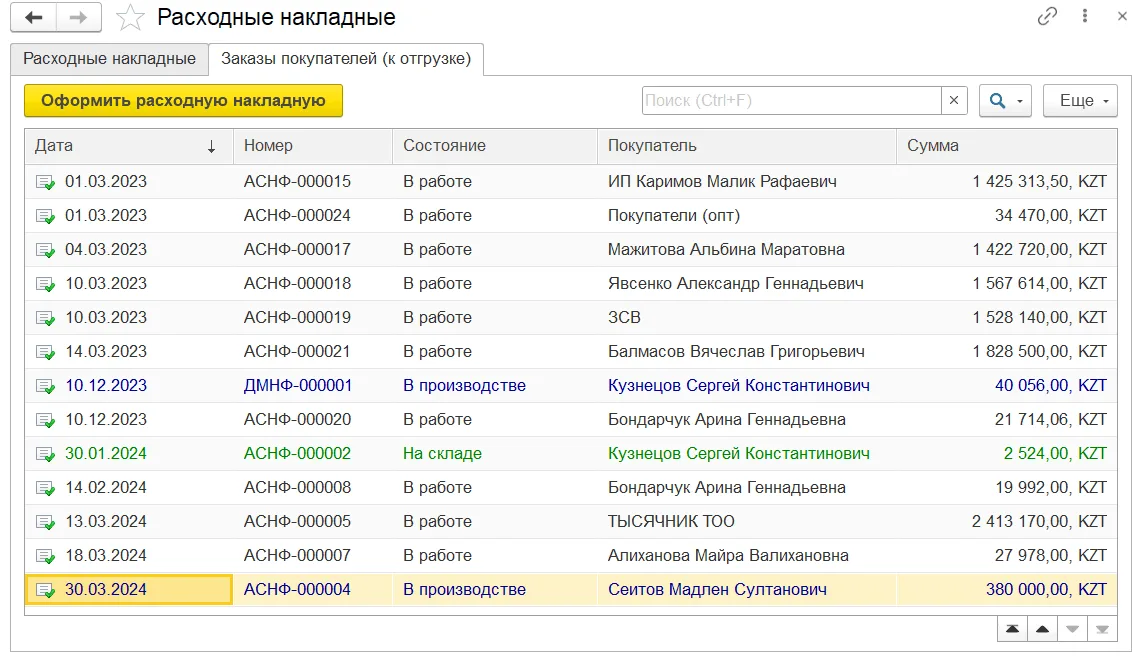Close the window with the X button

click(x=1123, y=16)
